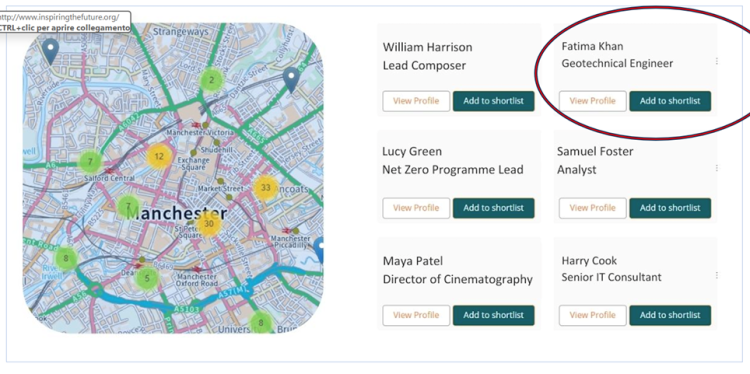Add Fatima Khan to shortlist
This screenshot has width=750, height=374.
coord(670,101)
